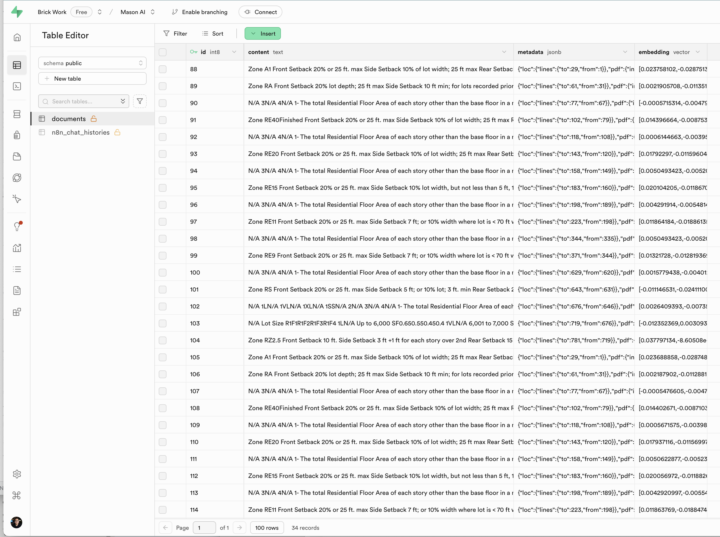The width and height of the screenshot is (720, 537).
Task: Open command menu icon in sidebar
Action: point(17,495)
